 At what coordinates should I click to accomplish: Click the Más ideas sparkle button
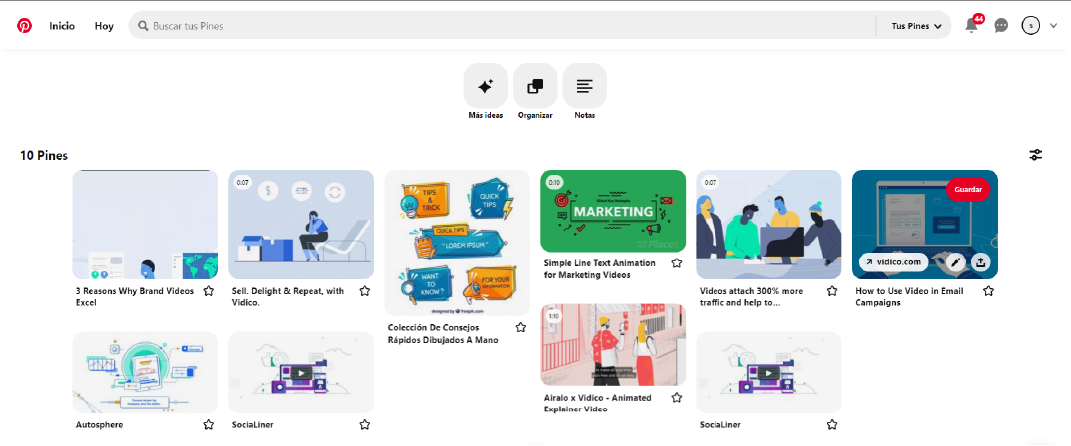click(x=486, y=85)
